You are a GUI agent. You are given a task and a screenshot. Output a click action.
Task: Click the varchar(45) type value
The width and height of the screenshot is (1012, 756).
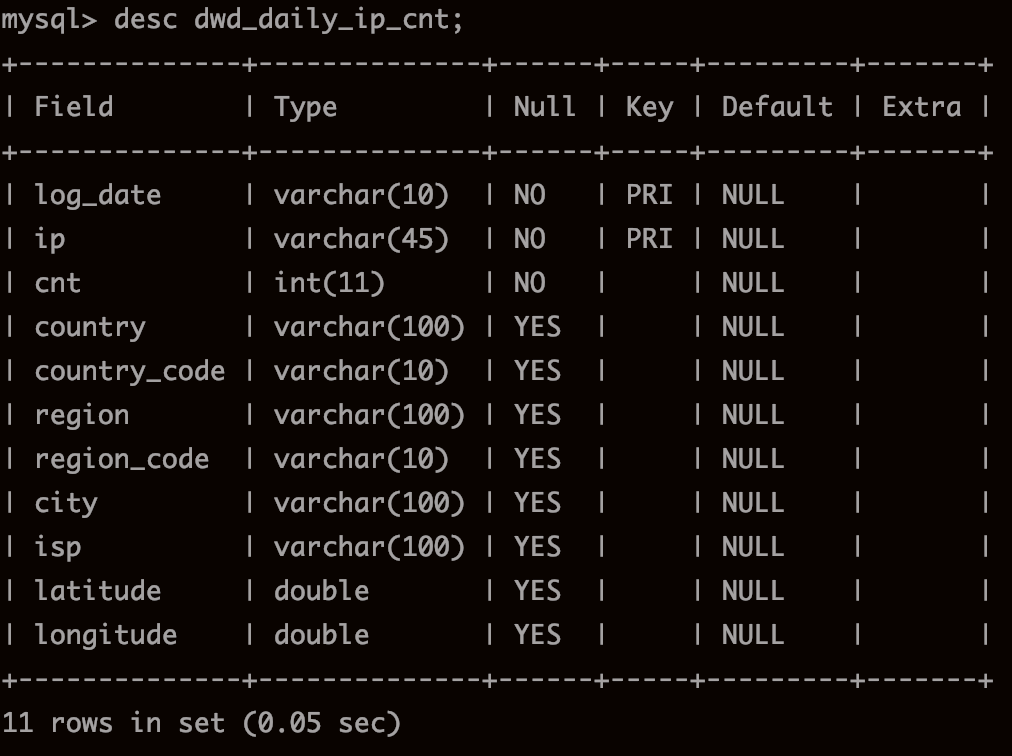(361, 239)
